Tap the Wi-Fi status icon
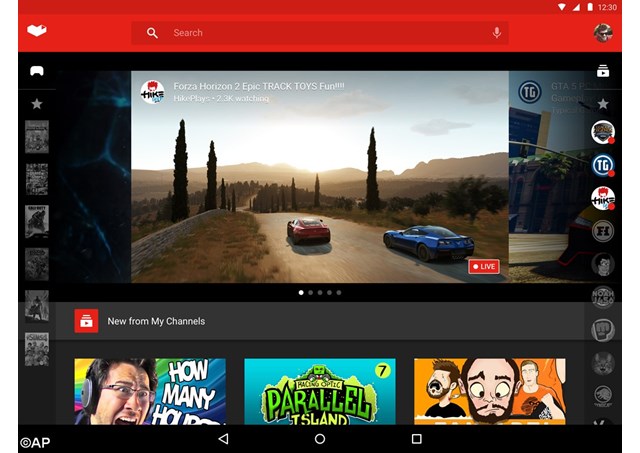This screenshot has height=453, width=640. tap(562, 7)
